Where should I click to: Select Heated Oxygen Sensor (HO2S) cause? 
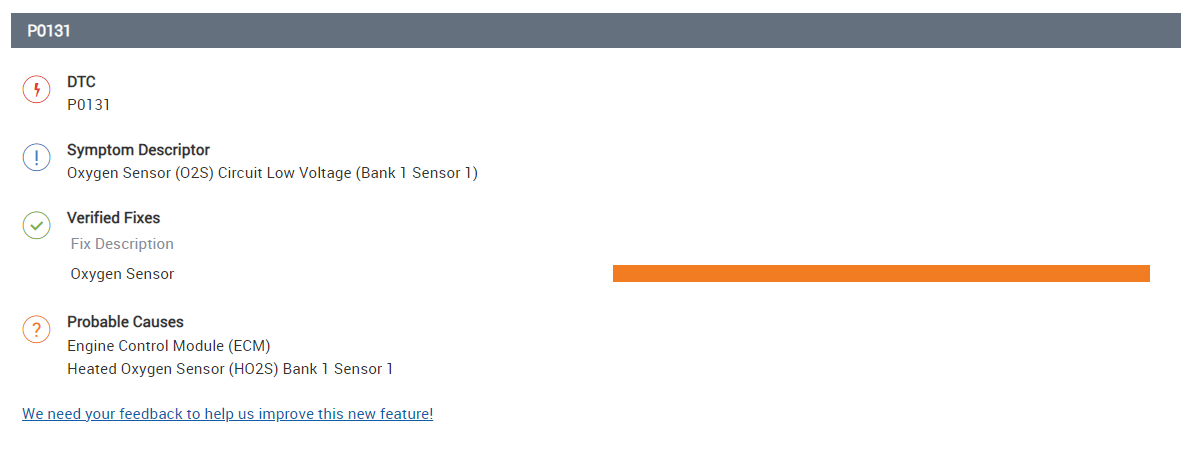230,369
